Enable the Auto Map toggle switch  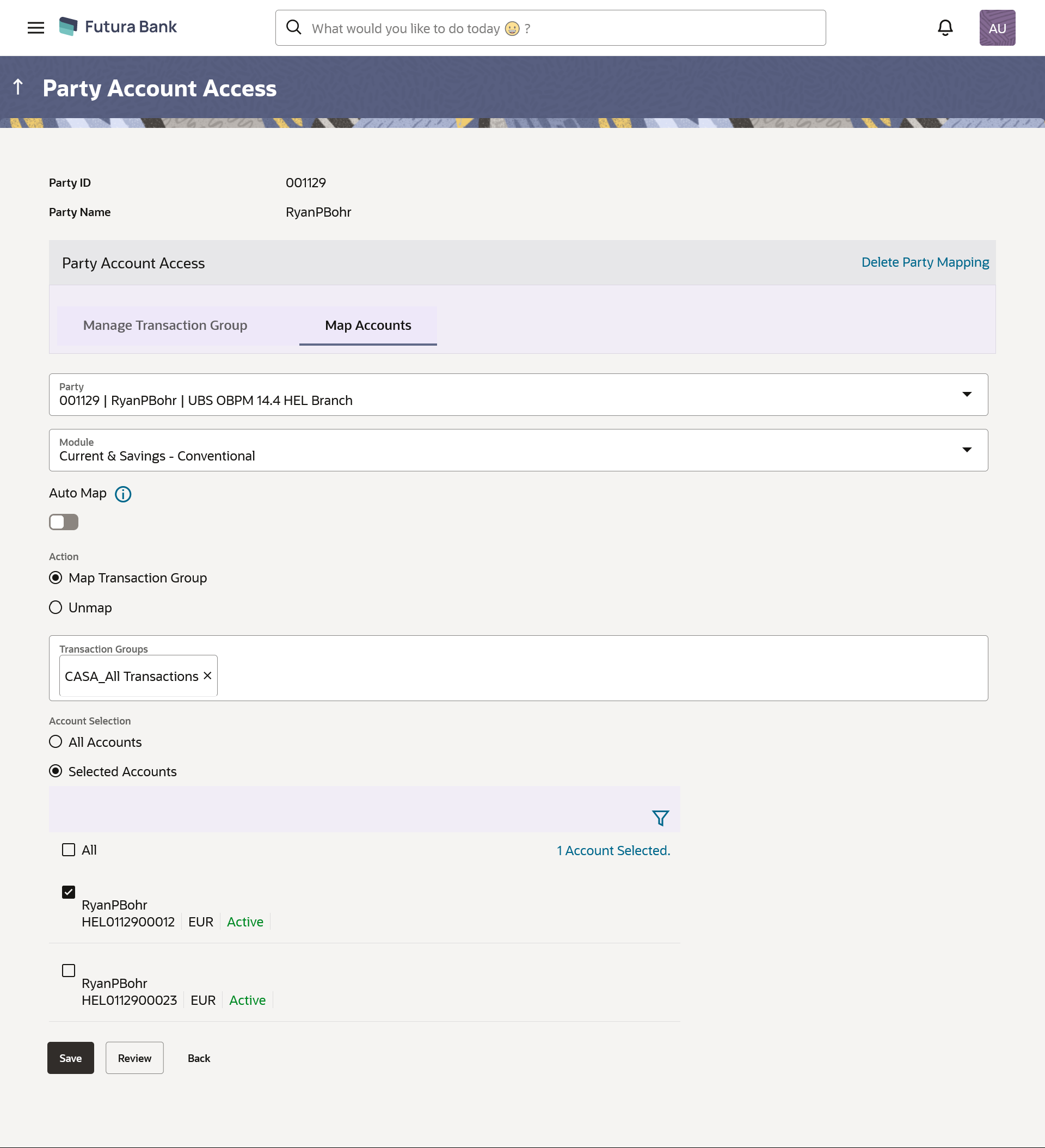click(x=63, y=522)
